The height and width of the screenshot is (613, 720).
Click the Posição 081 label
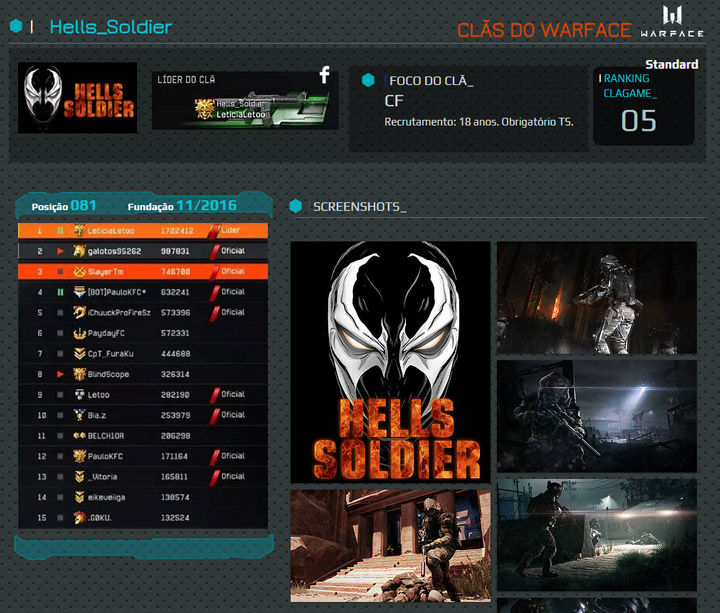[64, 206]
